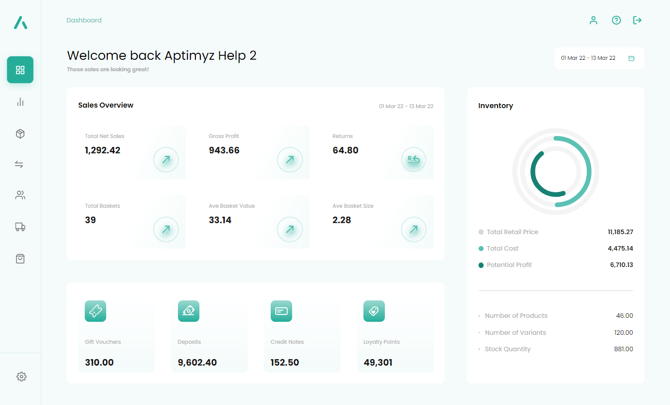
Task: Open the customers people icon in sidebar
Action: coord(20,196)
